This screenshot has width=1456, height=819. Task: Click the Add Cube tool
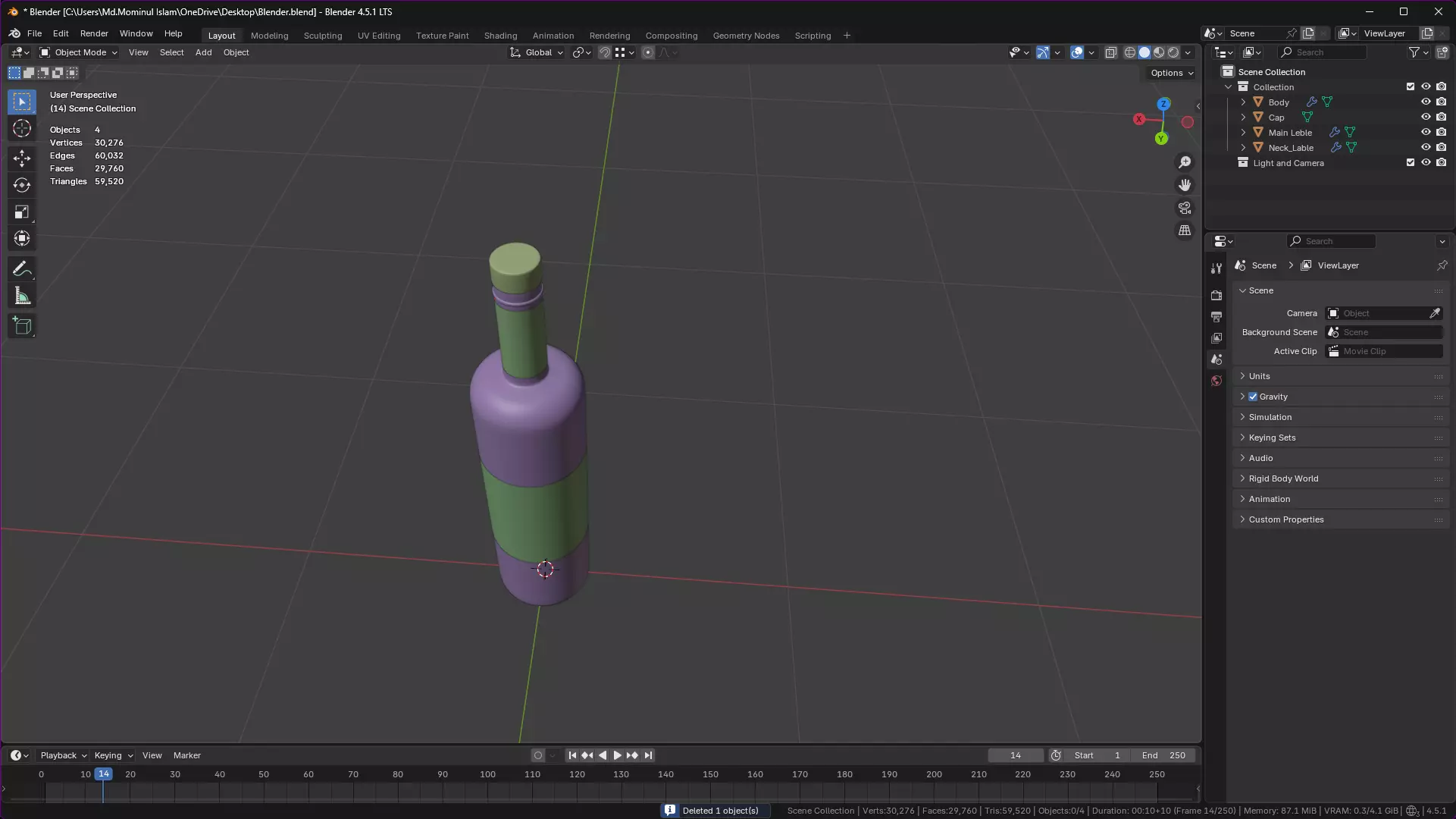point(22,326)
